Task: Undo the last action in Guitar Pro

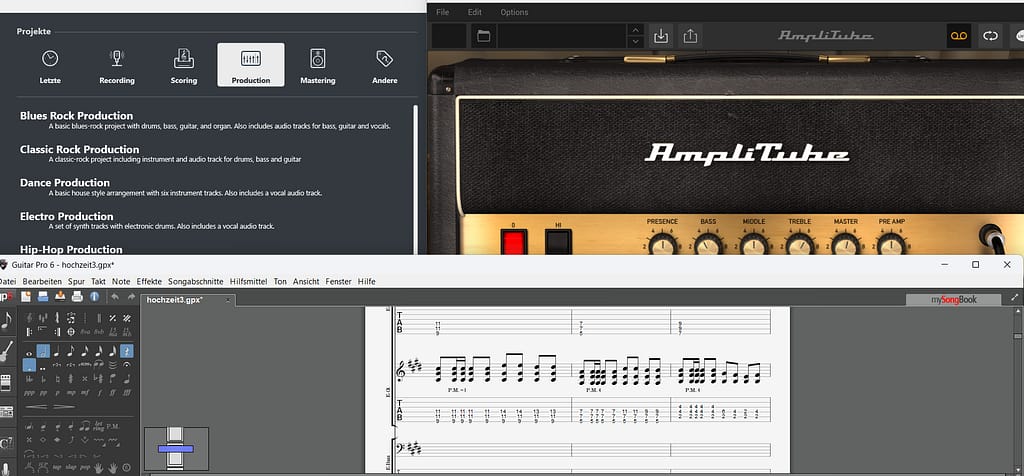Action: (115, 296)
